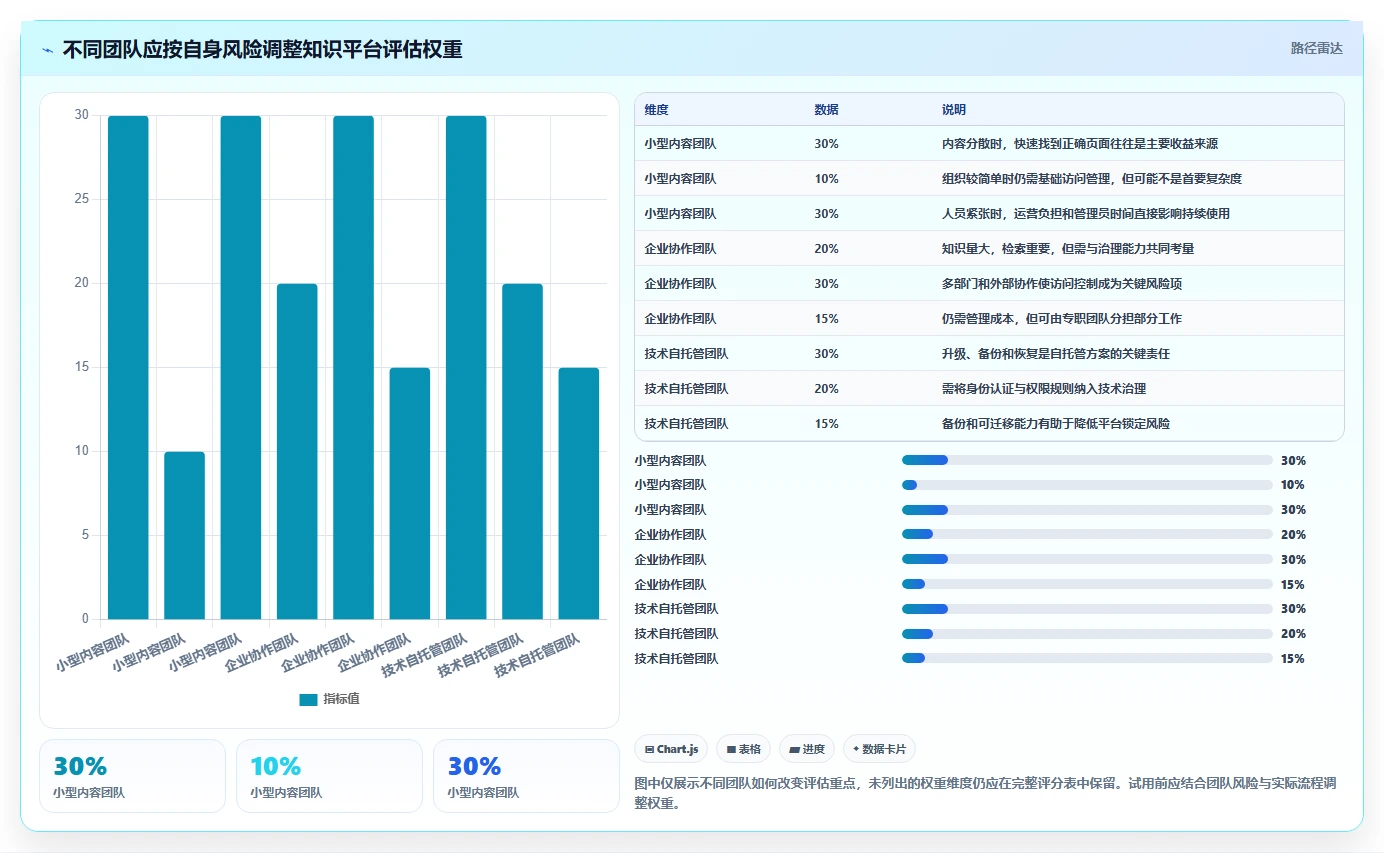Open the 路径雷达 label in the header

[x=1316, y=48]
